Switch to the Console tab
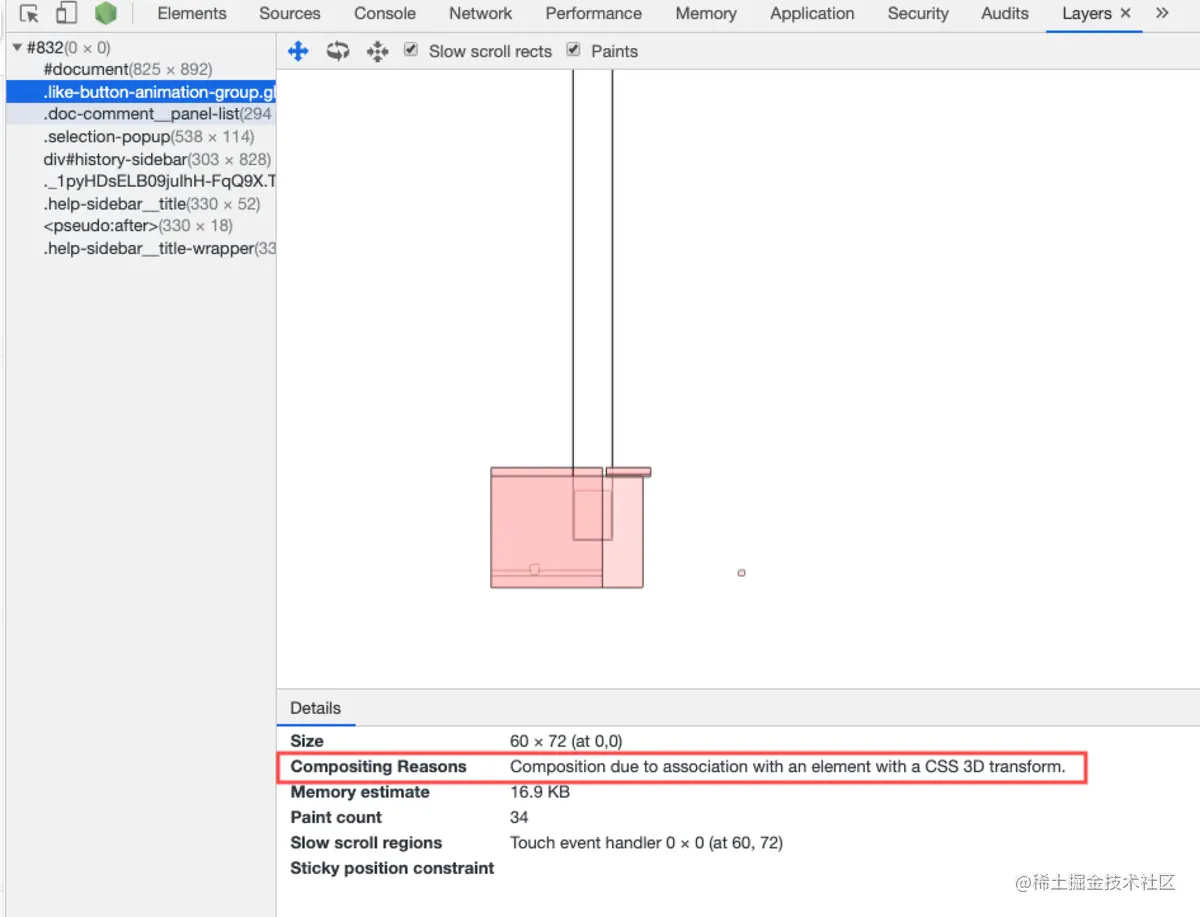This screenshot has height=917, width=1200. [385, 13]
